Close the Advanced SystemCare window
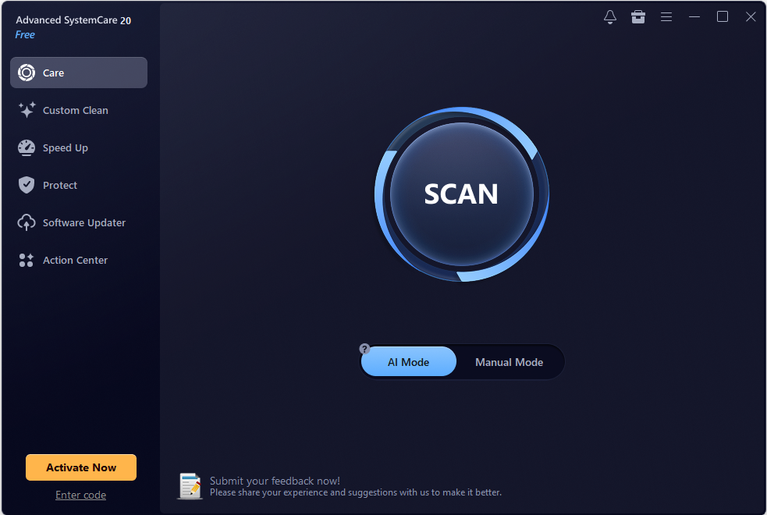Image resolution: width=767 pixels, height=515 pixels. click(750, 17)
